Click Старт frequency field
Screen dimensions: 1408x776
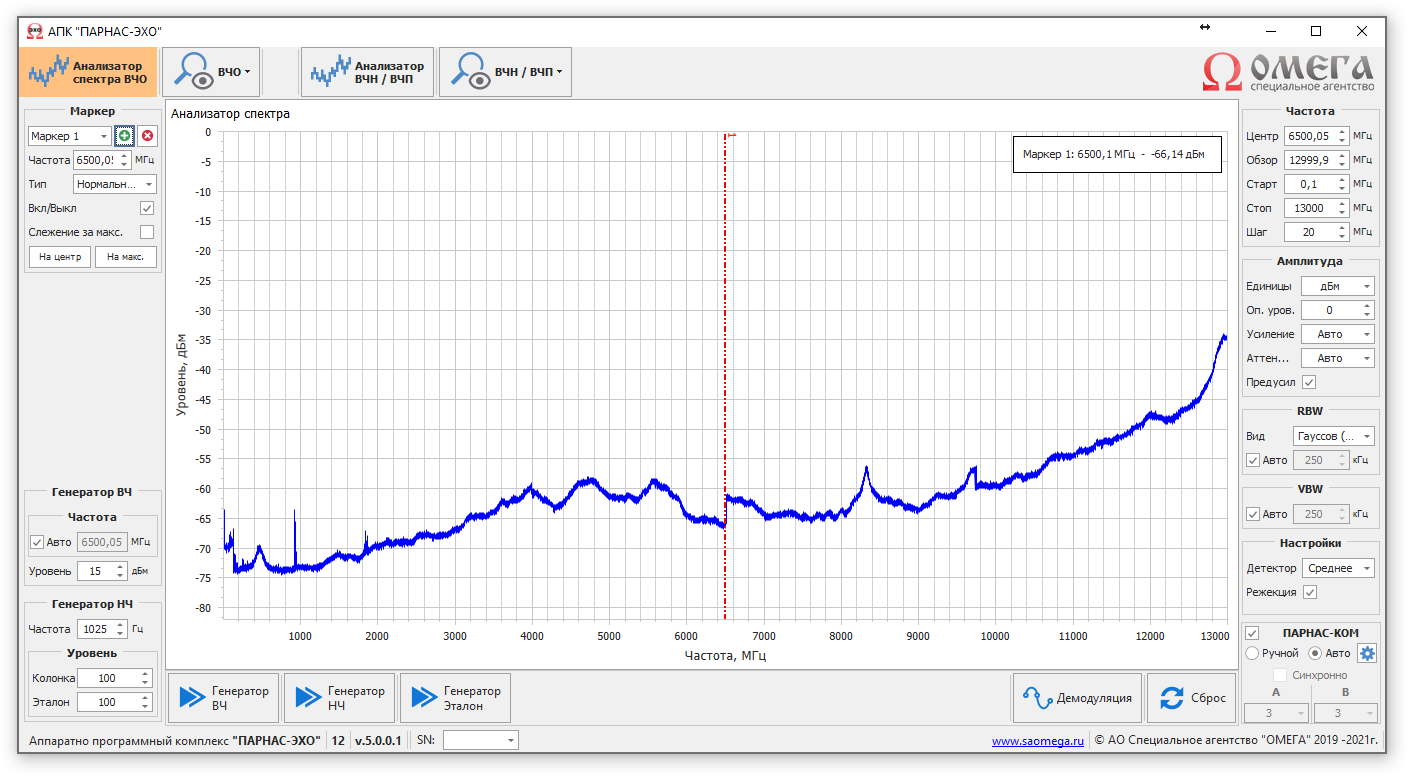coord(1317,184)
